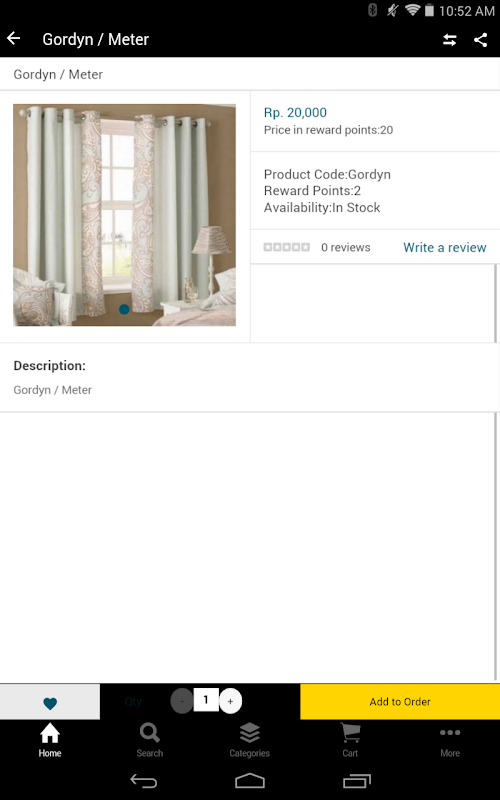The image size is (500, 800).
Task: Tap the Android back navigation button
Action: tap(143, 781)
